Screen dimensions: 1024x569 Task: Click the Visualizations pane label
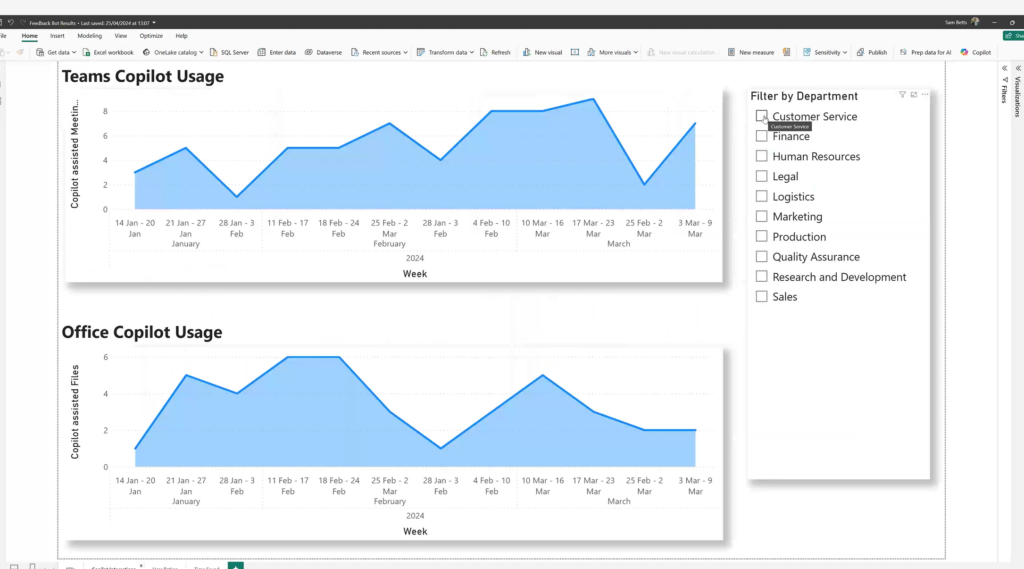(x=1017, y=97)
